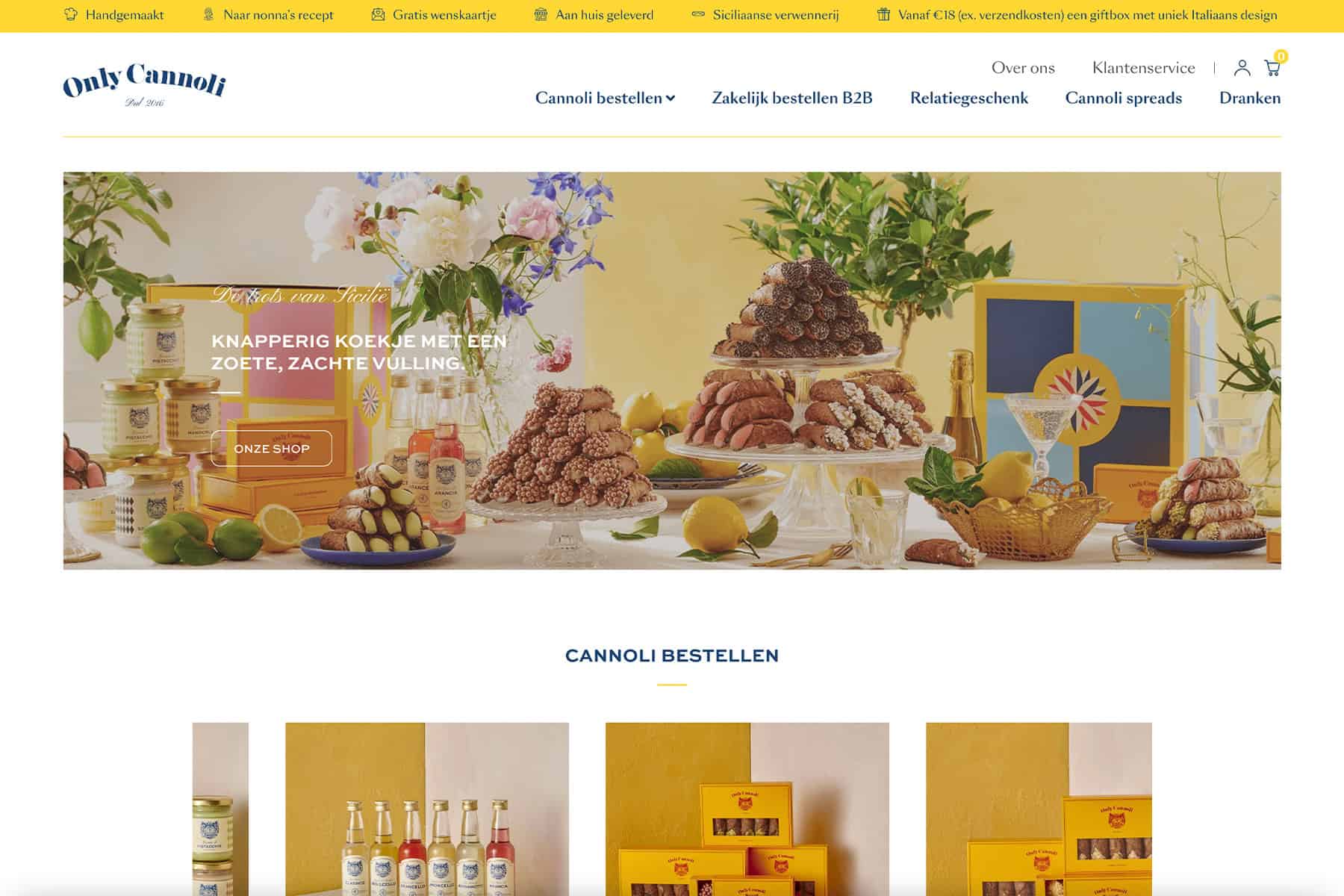Click the nonna's recept icon
This screenshot has width=1344, height=896.
pyautogui.click(x=208, y=14)
